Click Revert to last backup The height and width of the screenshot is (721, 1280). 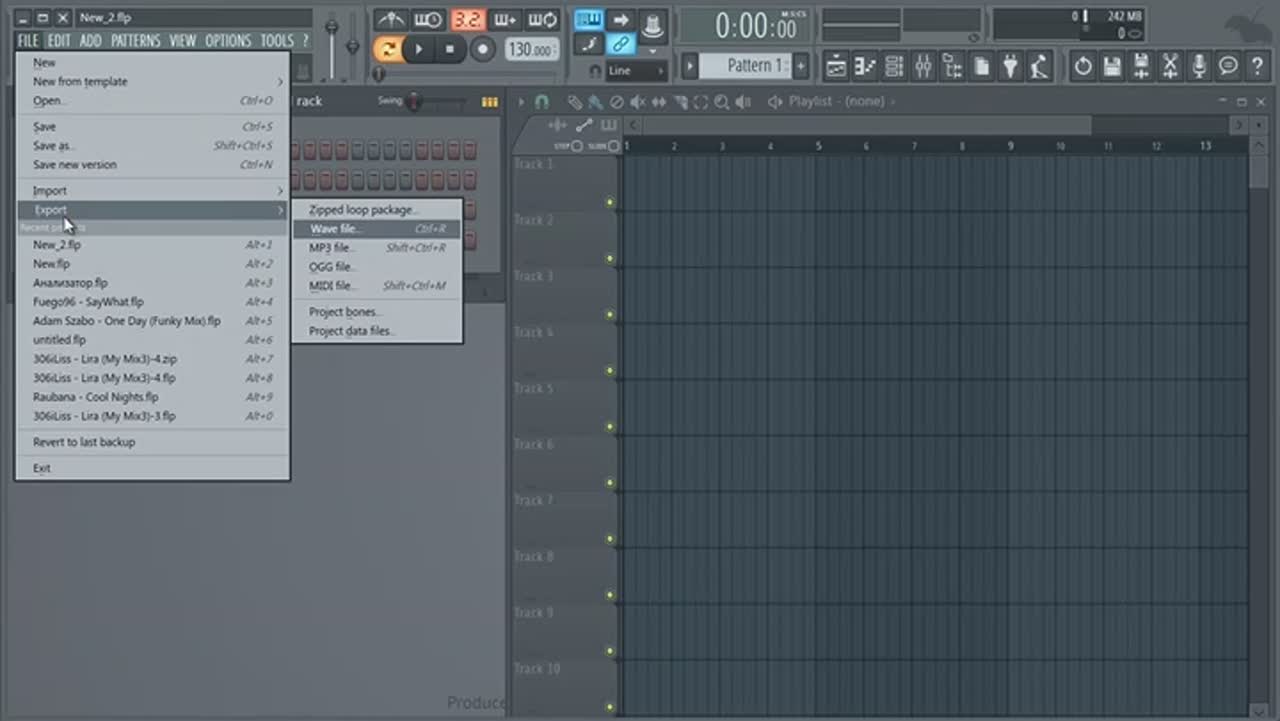point(84,442)
